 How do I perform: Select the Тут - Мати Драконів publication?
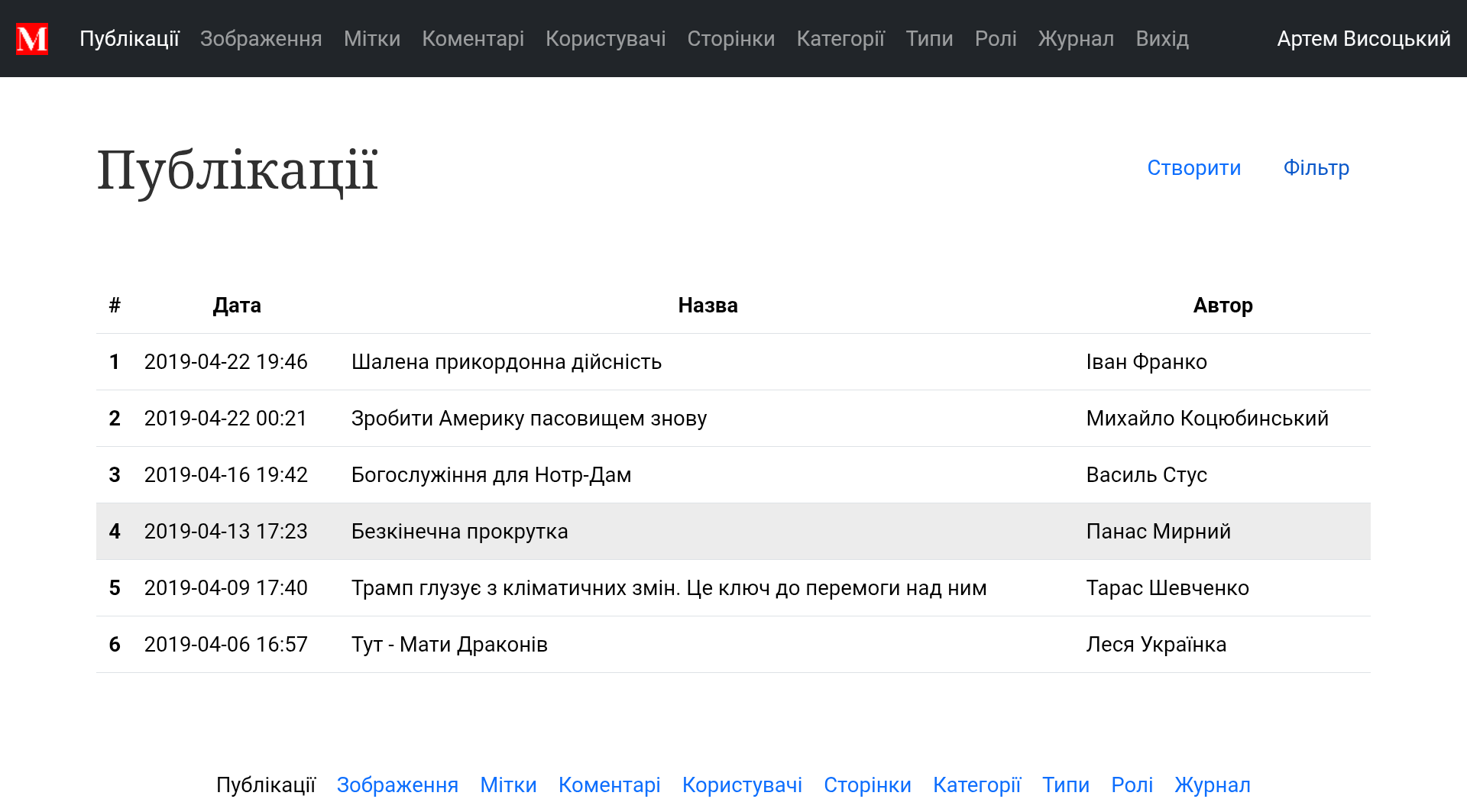(449, 645)
